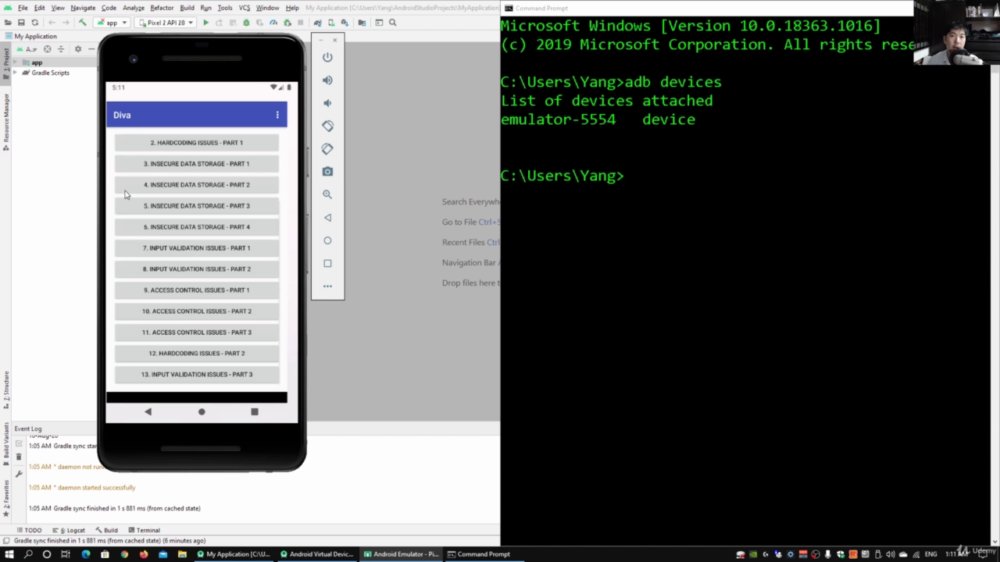Open the VCS menu
The height and width of the screenshot is (562, 1000).
pyautogui.click(x=244, y=8)
